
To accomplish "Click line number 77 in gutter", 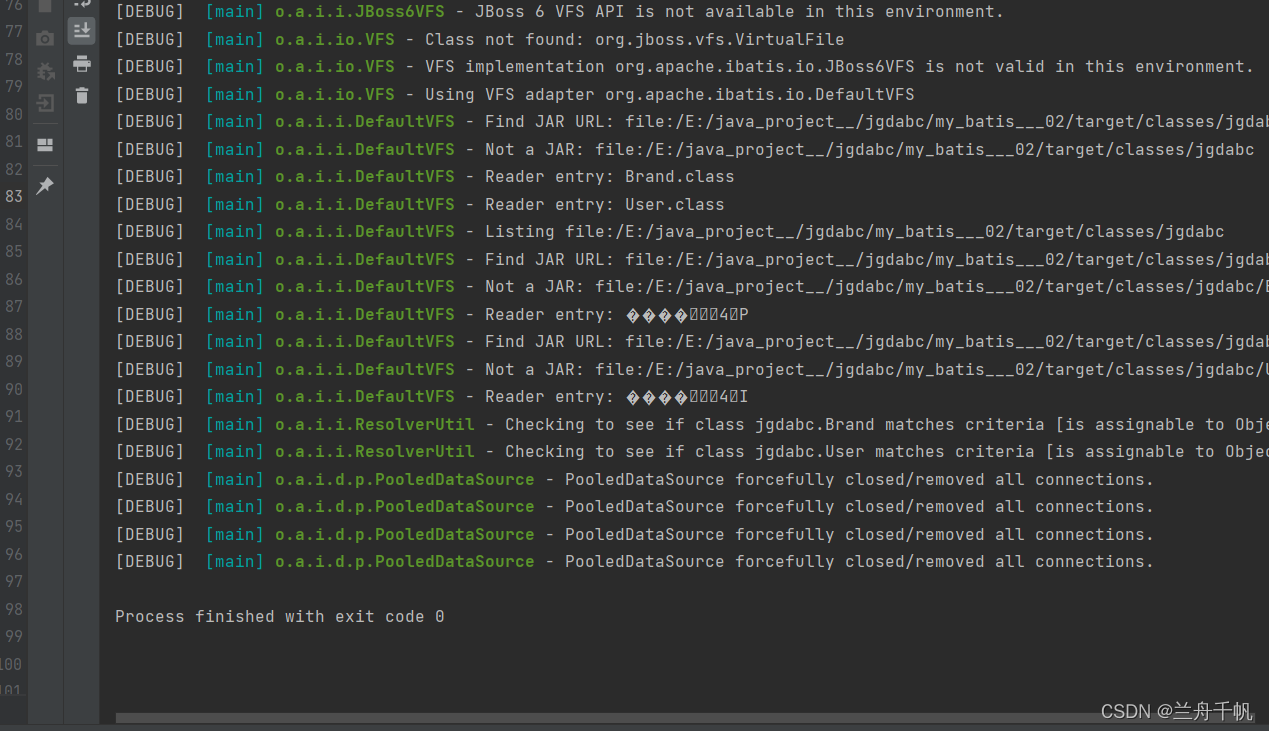I will point(14,31).
